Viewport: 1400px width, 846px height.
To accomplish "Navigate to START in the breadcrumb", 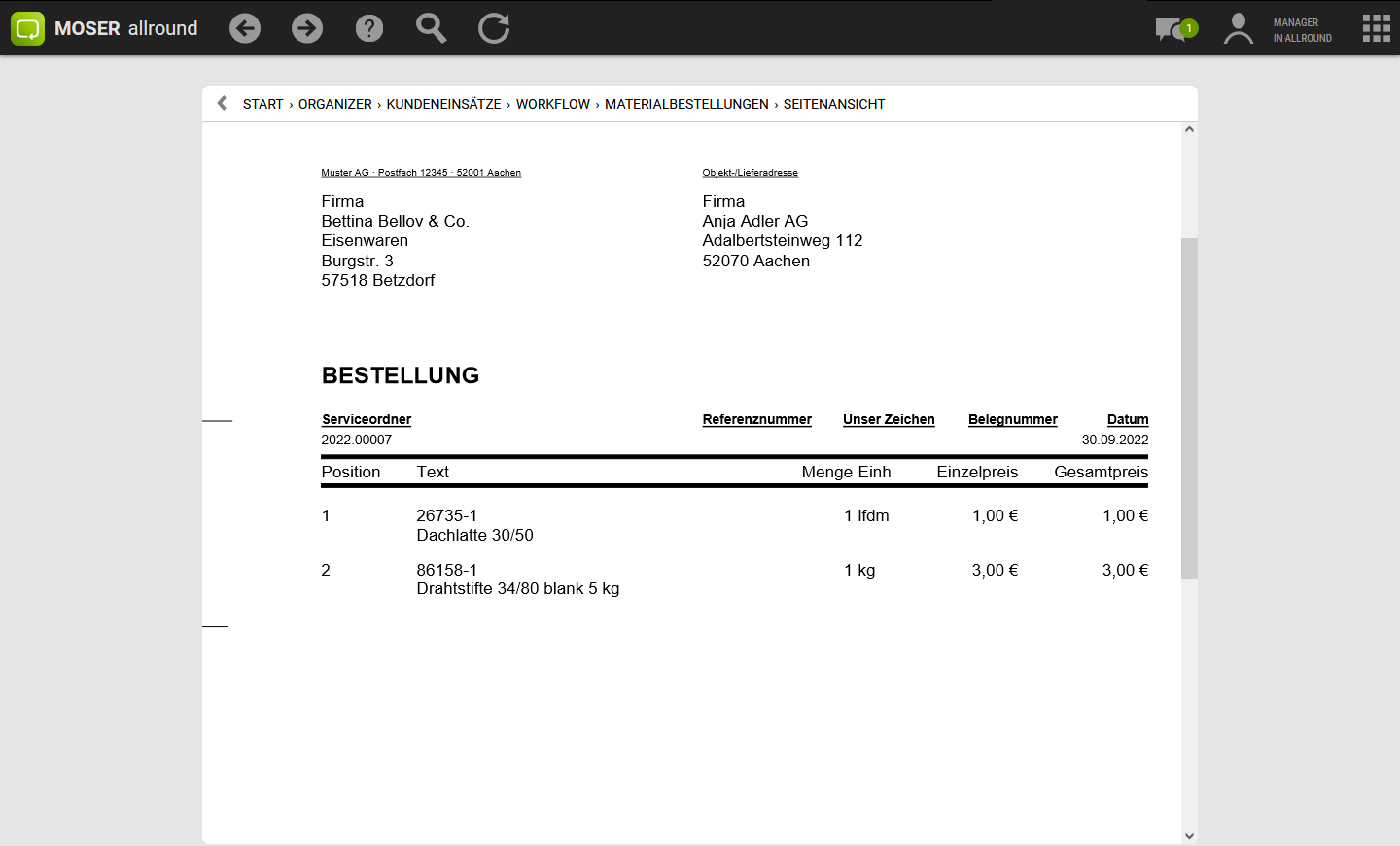I will 262,104.
